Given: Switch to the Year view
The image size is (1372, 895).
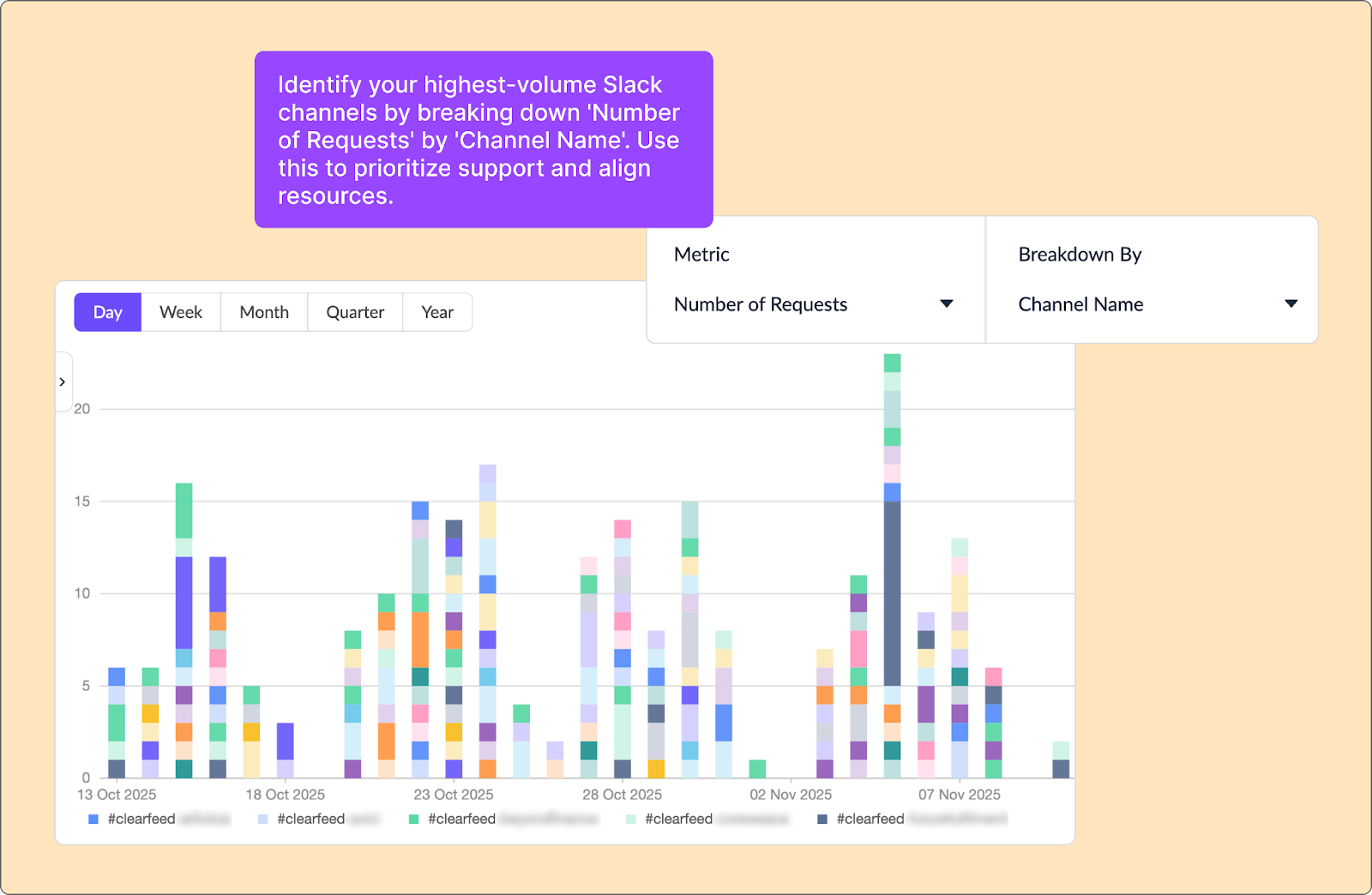Looking at the screenshot, I should click(x=437, y=312).
